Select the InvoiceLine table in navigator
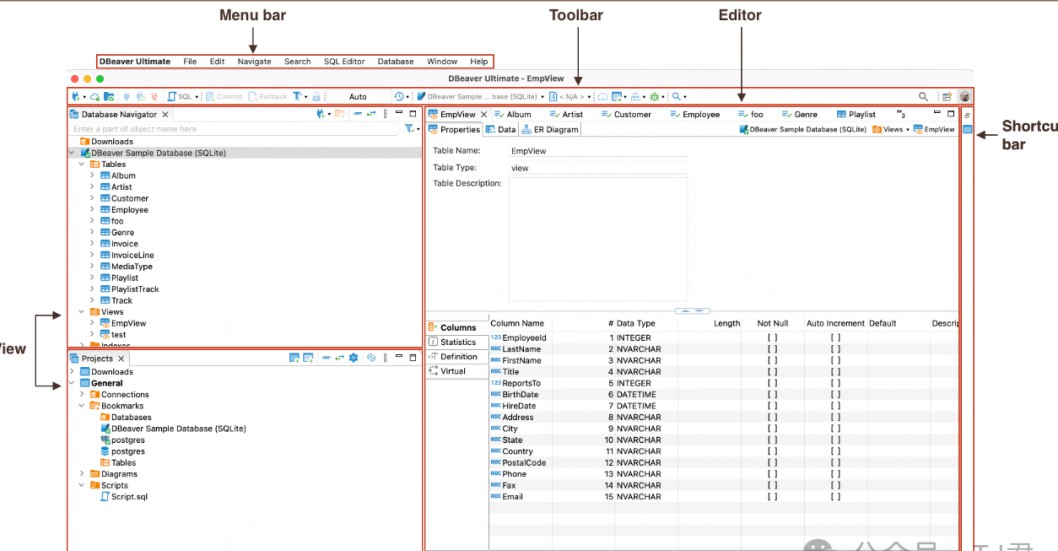1058x551 pixels. tap(127, 255)
